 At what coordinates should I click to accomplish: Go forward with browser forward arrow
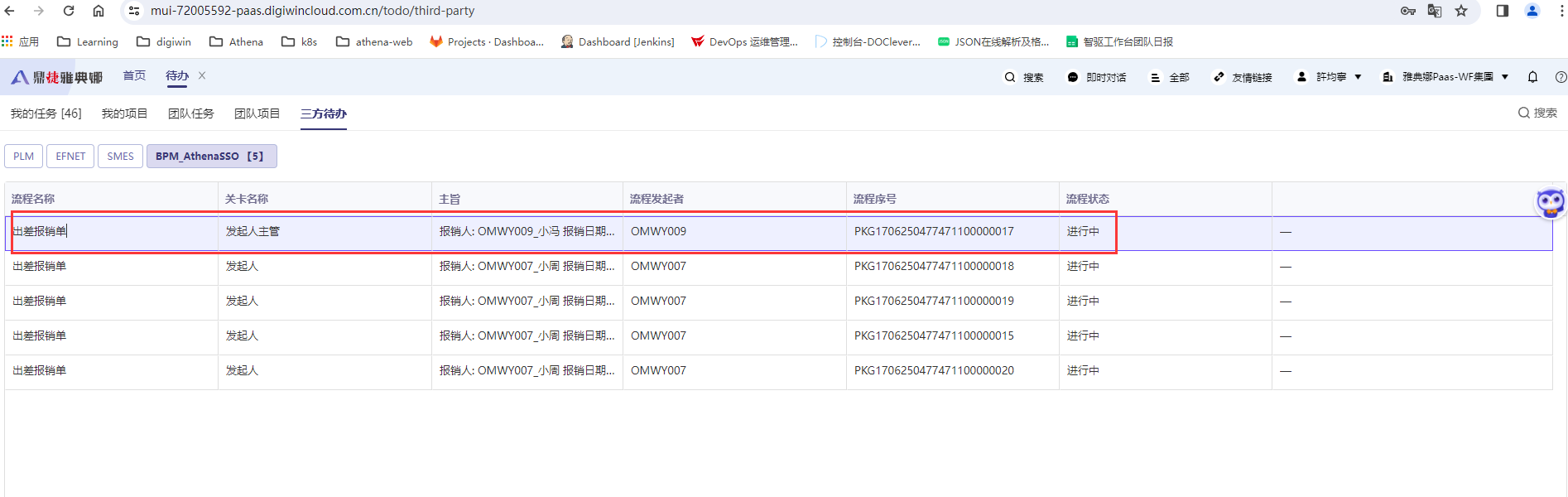coord(39,11)
